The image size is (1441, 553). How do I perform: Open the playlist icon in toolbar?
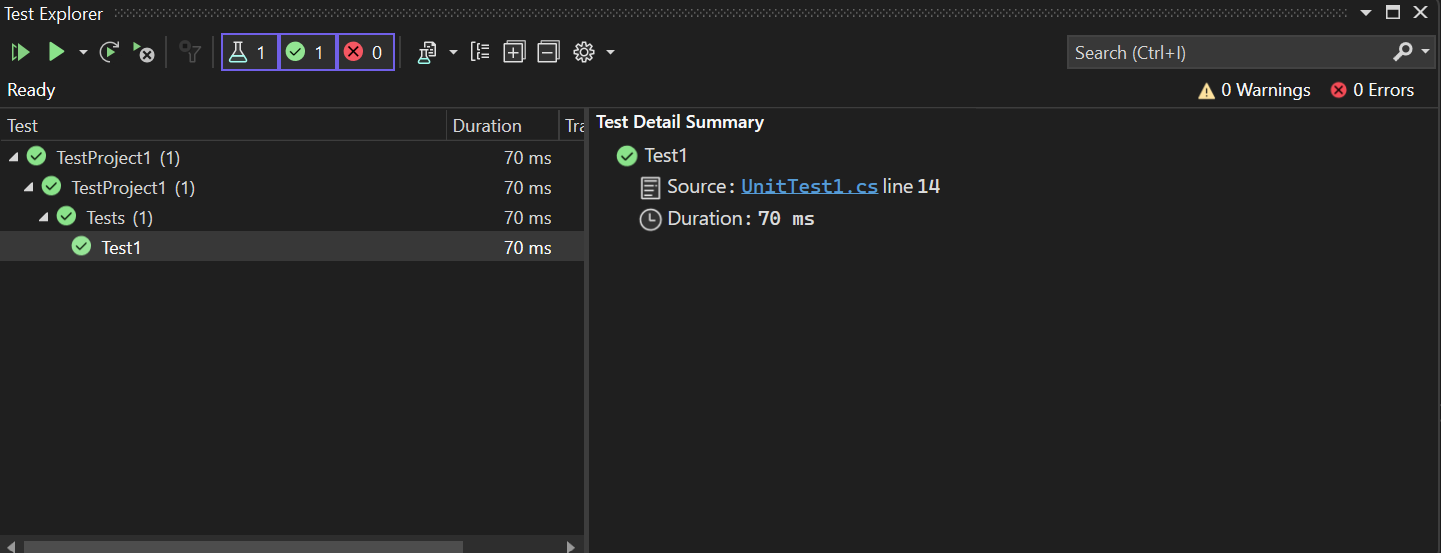tap(428, 52)
